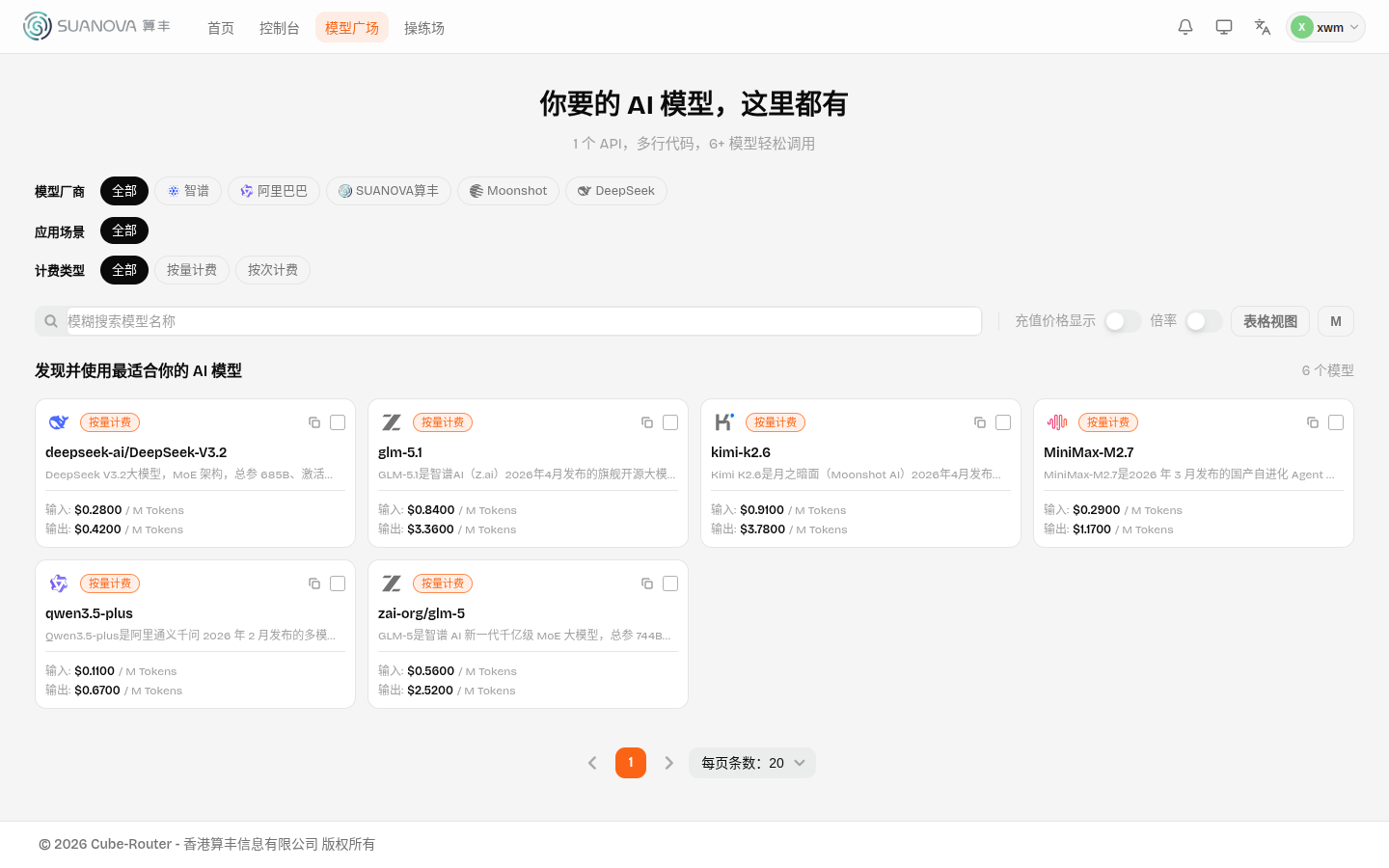Select page 1 in pagination

[631, 763]
